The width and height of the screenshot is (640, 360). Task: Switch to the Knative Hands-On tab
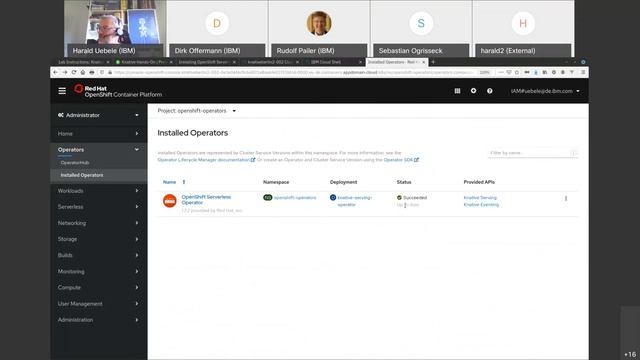pos(143,62)
